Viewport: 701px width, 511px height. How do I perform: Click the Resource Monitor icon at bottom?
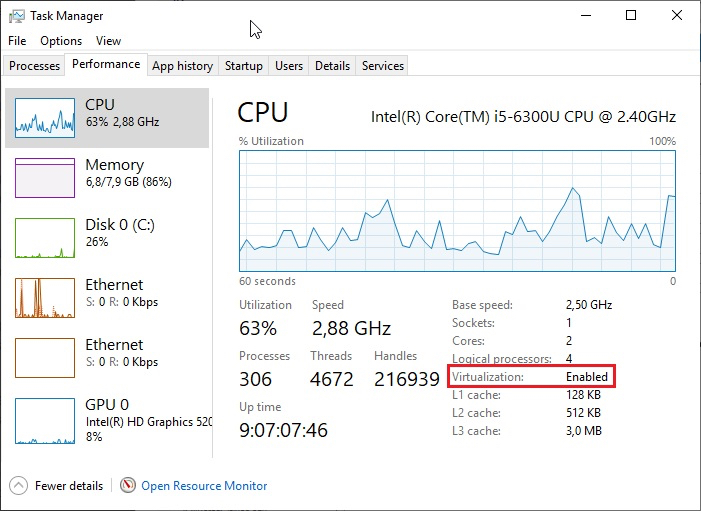click(128, 486)
